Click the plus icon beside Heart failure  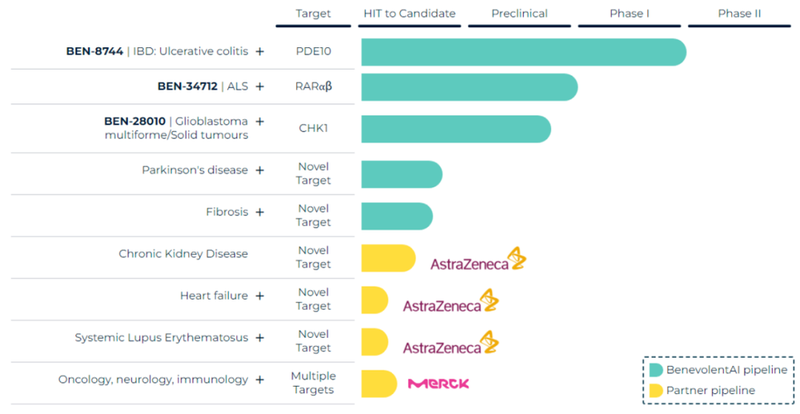260,296
